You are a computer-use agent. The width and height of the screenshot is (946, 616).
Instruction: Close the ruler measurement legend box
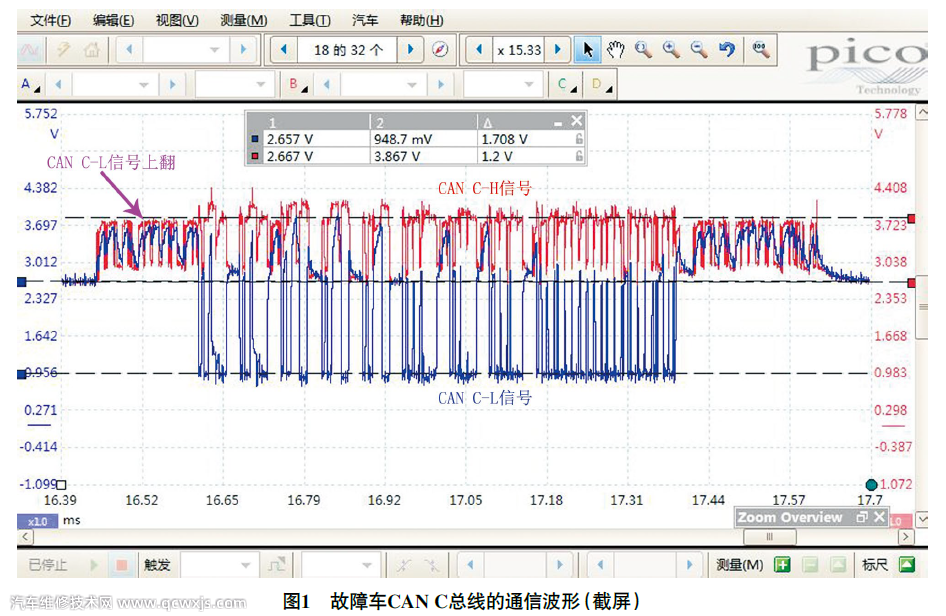[576, 121]
